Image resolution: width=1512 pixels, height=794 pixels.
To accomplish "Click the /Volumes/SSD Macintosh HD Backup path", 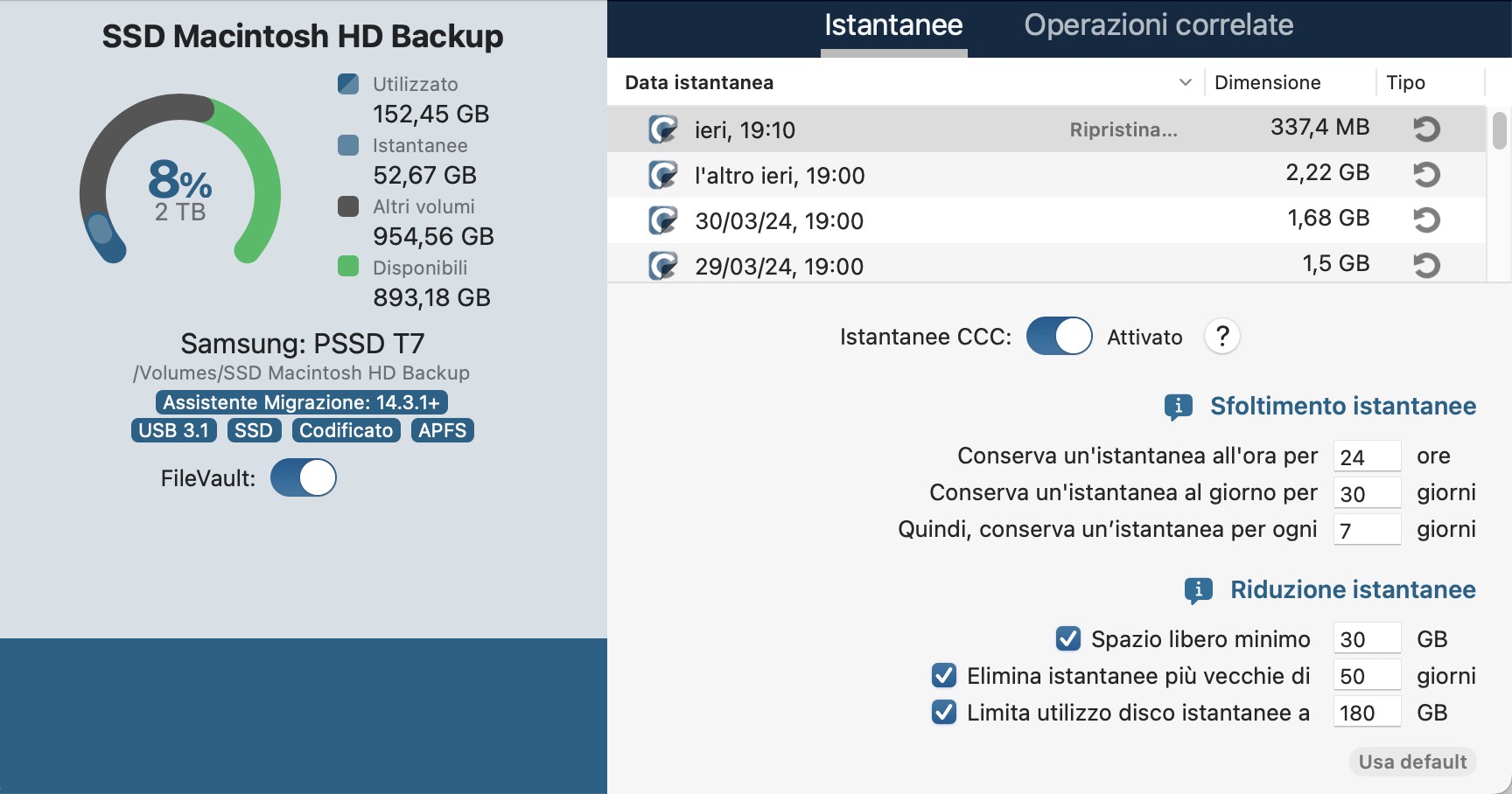I will pos(301,373).
